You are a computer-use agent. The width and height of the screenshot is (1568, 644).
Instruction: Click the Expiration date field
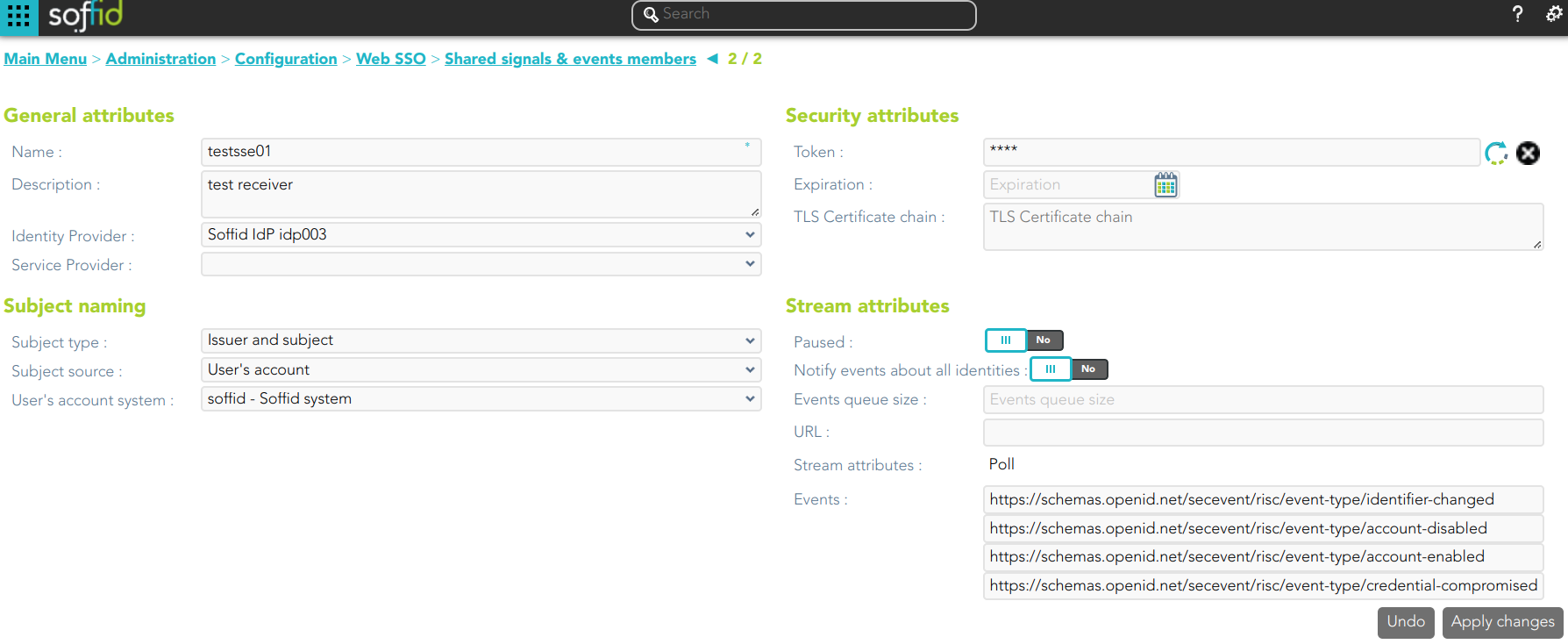(x=1070, y=184)
